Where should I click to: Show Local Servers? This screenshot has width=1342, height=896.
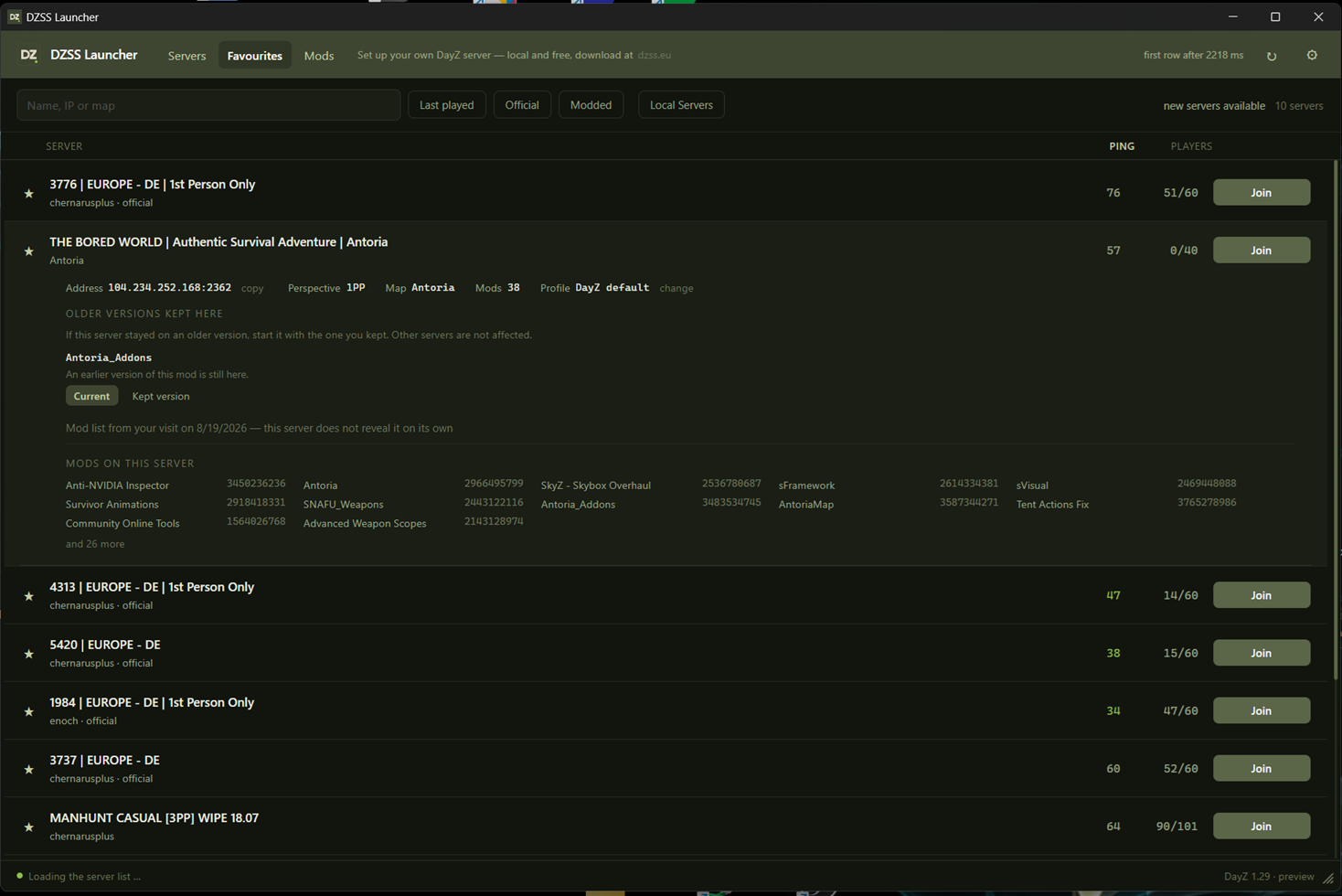(x=681, y=105)
